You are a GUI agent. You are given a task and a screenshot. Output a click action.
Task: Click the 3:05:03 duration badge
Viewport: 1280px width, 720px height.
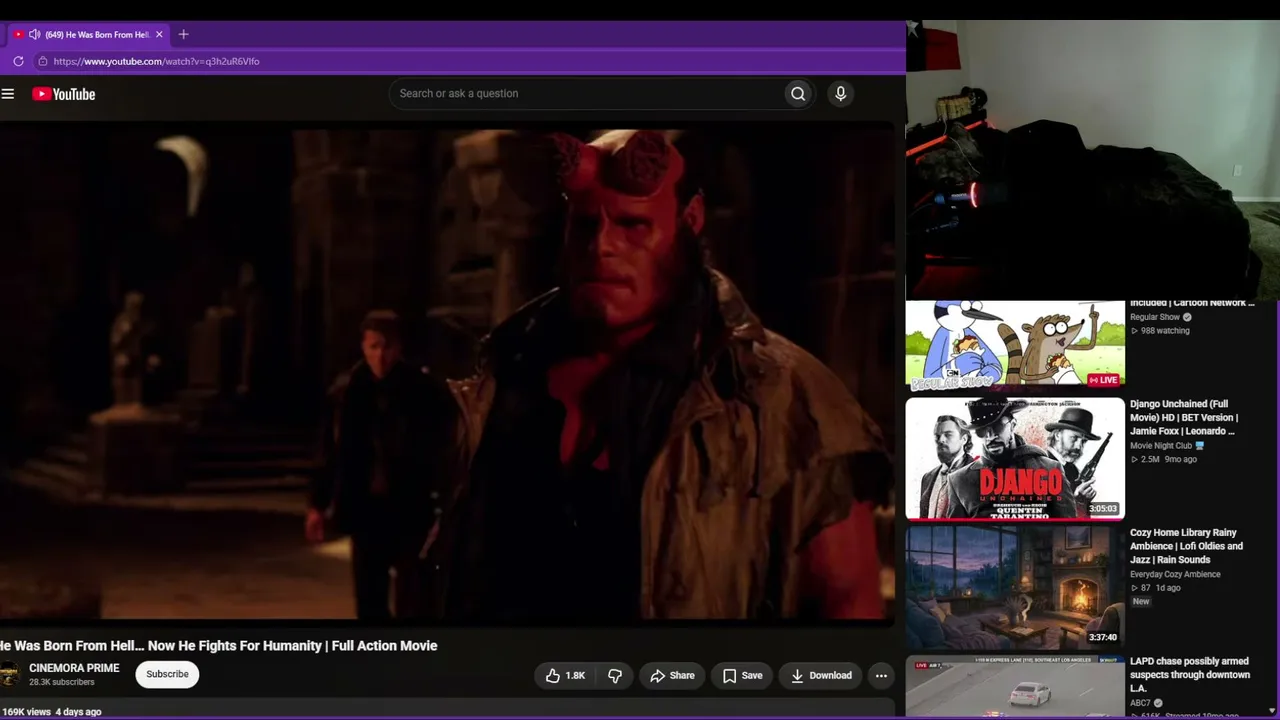coord(1103,509)
